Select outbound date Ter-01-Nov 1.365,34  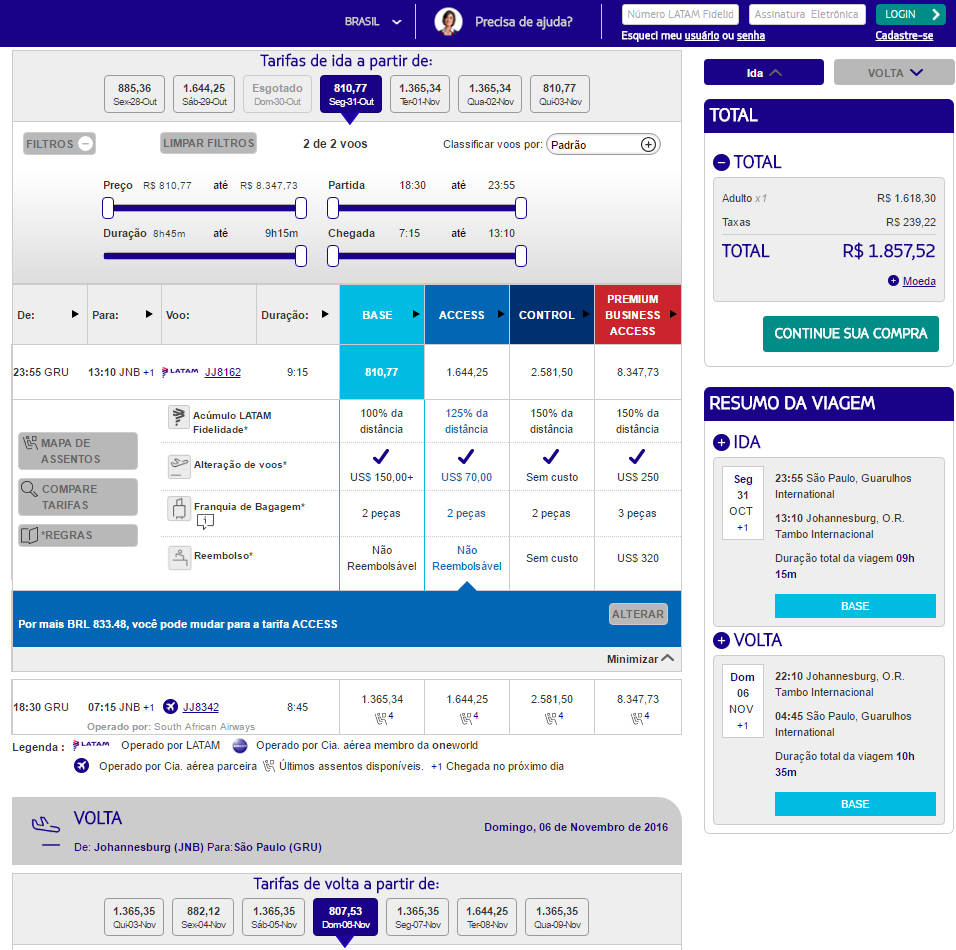(x=420, y=94)
